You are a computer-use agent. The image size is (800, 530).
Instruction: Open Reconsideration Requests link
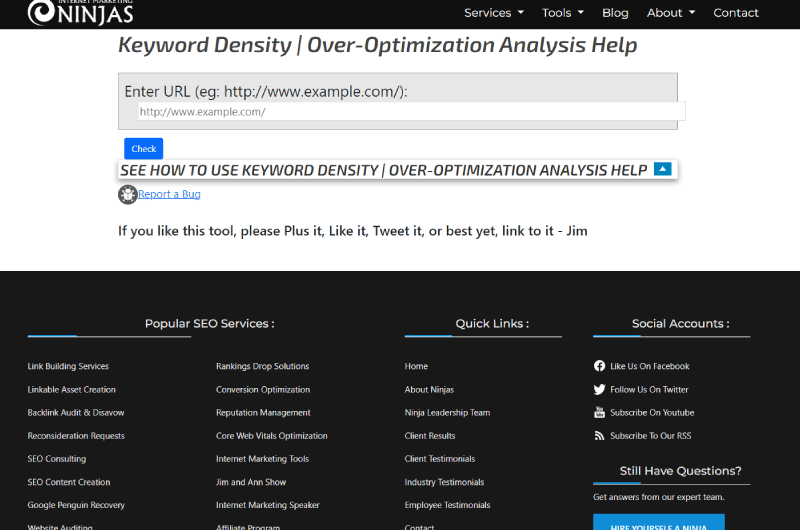coord(76,436)
